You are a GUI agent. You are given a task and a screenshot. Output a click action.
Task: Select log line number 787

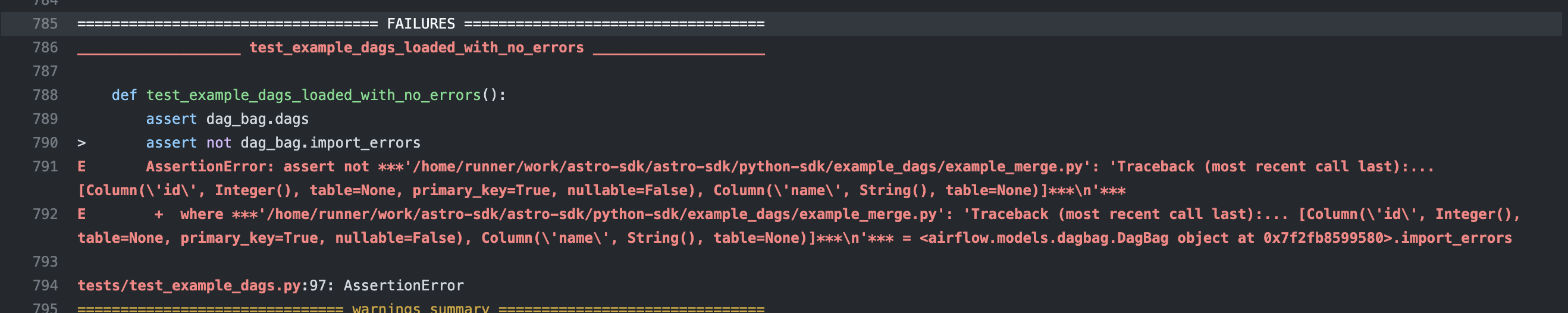click(45, 71)
